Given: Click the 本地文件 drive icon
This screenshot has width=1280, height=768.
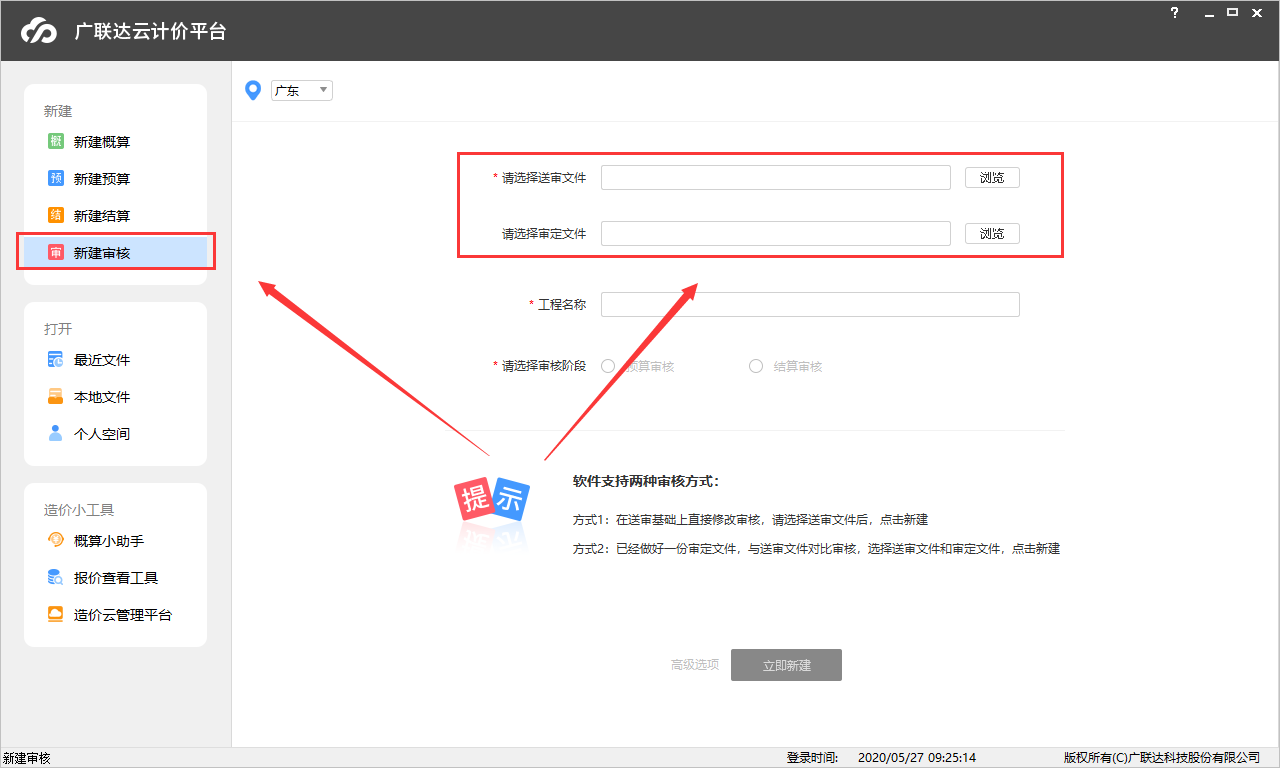Looking at the screenshot, I should point(56,397).
